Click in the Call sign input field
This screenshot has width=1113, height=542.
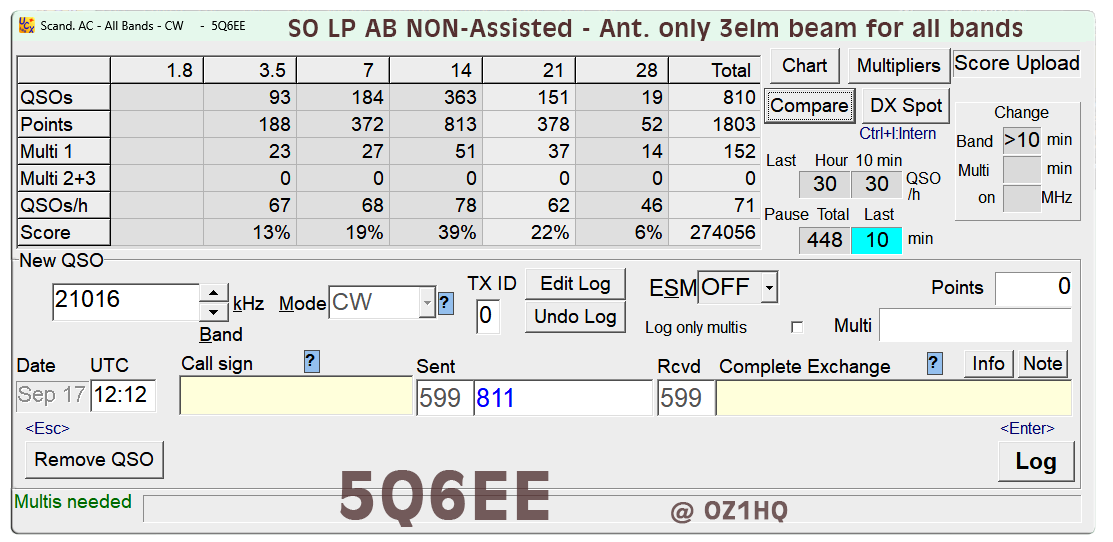point(295,397)
